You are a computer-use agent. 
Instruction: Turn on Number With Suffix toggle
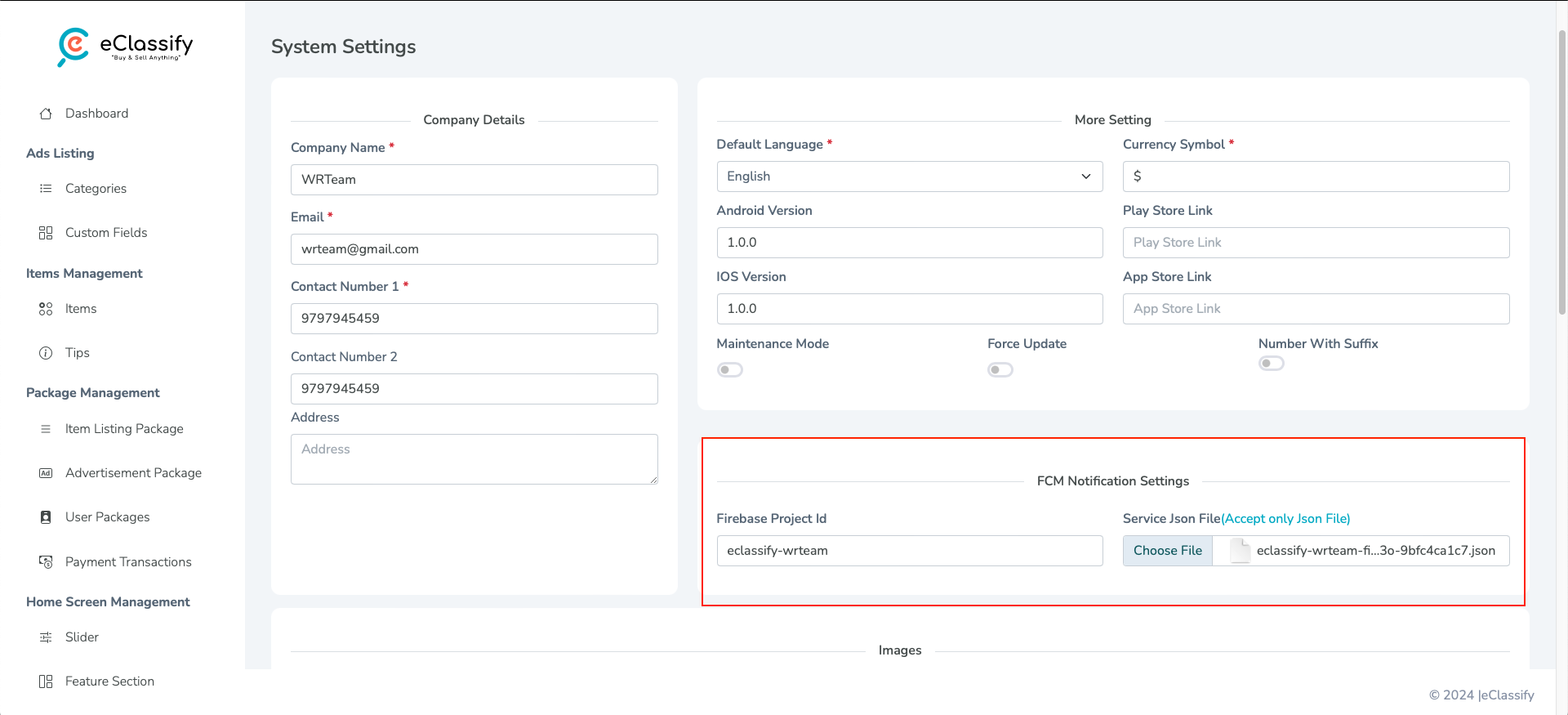tap(1272, 364)
